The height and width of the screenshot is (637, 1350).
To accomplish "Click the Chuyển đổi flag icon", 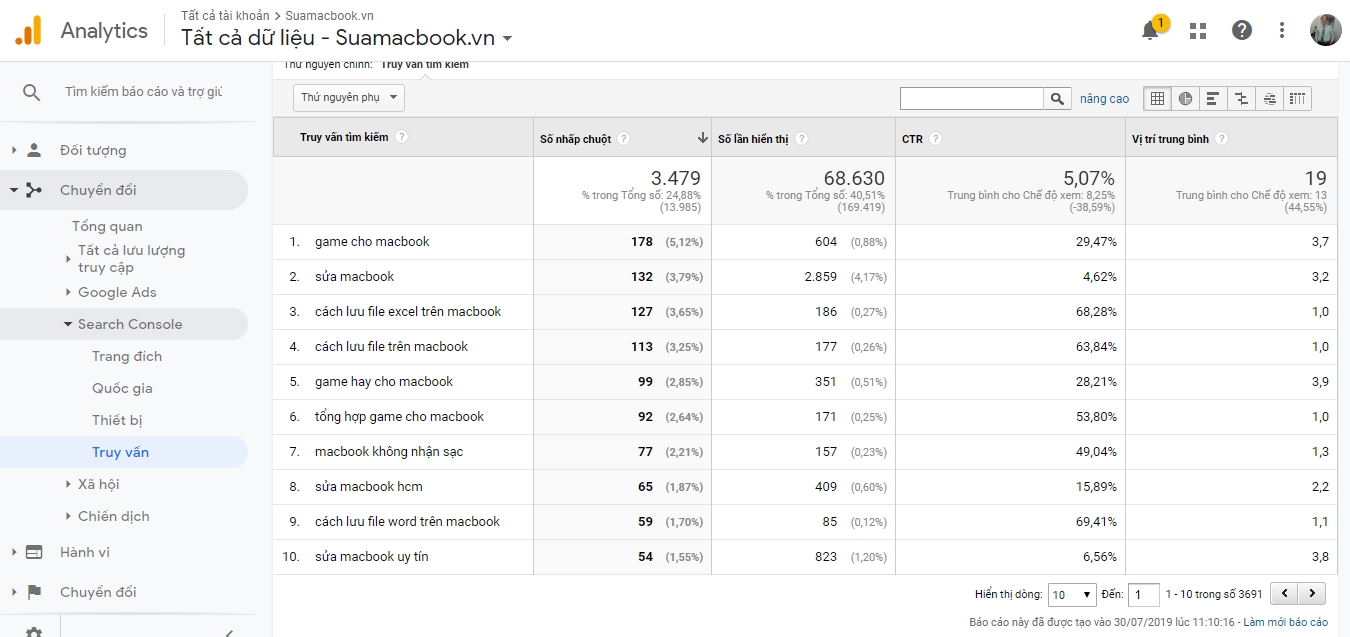I will click(35, 592).
